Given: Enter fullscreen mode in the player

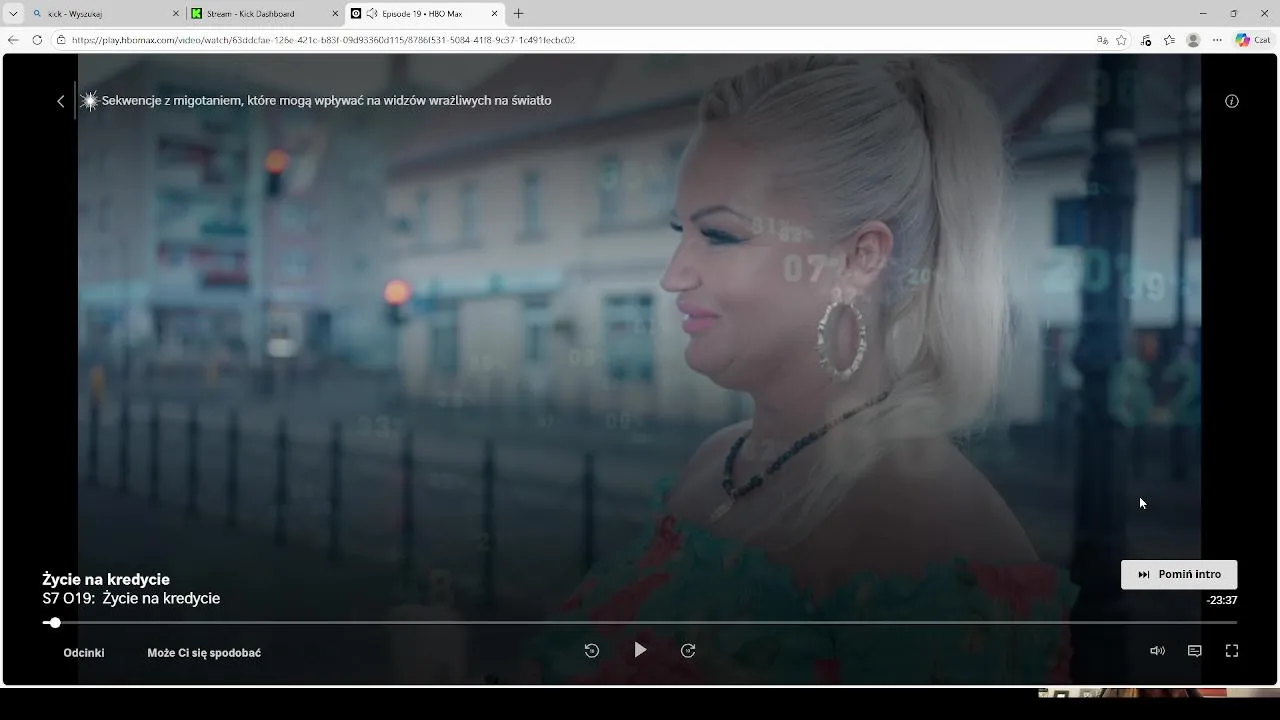Looking at the screenshot, I should pos(1232,651).
